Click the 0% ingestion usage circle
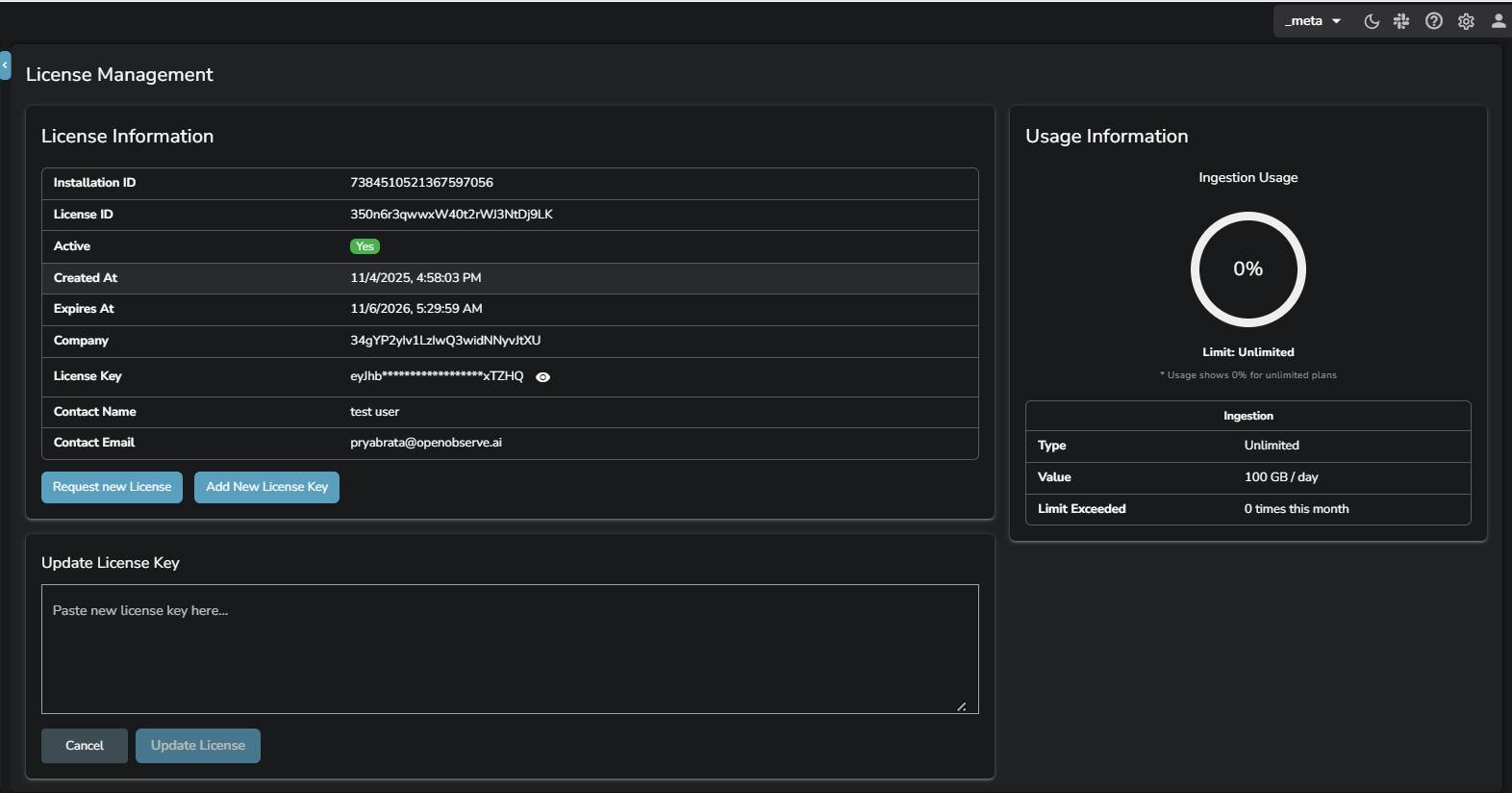The width and height of the screenshot is (1512, 793). [x=1248, y=269]
